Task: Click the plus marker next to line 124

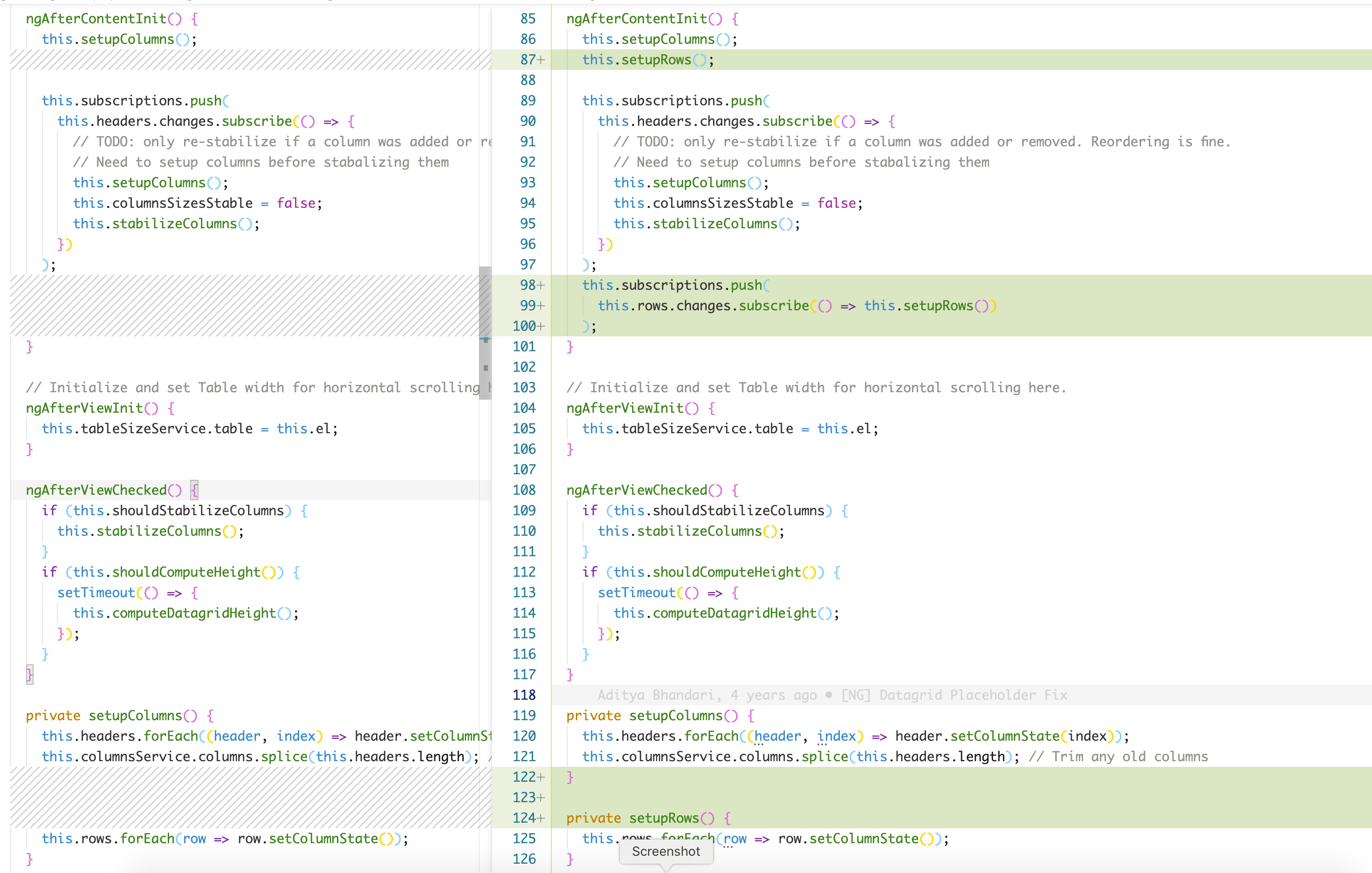Action: [x=541, y=818]
